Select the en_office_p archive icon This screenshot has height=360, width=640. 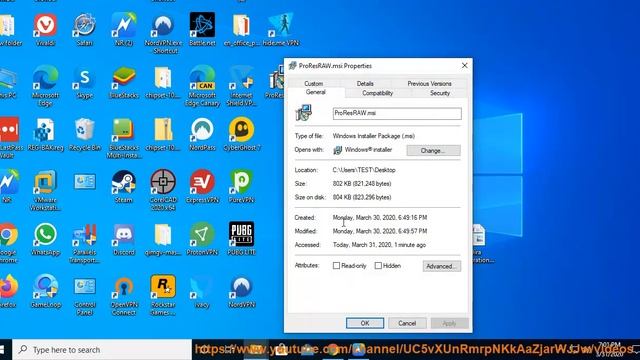[241, 29]
